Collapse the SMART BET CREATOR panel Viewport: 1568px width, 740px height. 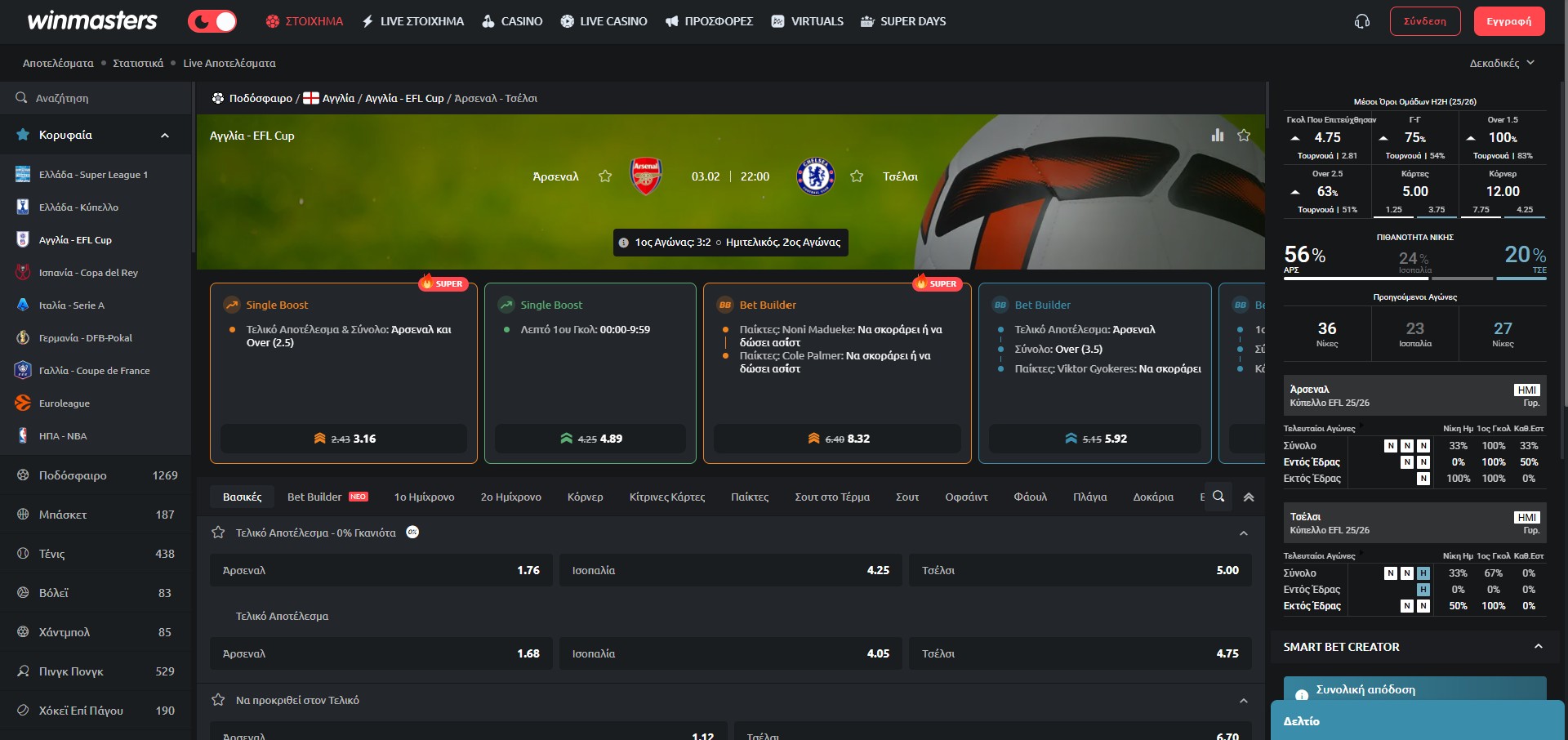[x=1538, y=647]
